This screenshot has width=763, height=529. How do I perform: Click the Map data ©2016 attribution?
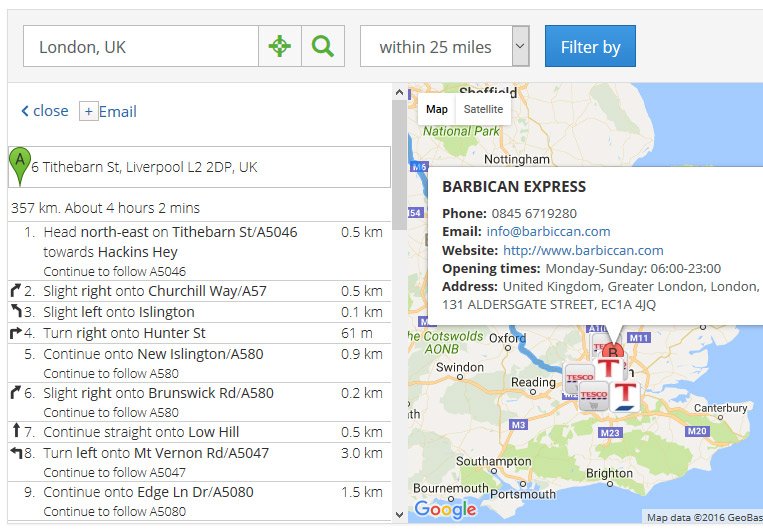click(x=705, y=517)
